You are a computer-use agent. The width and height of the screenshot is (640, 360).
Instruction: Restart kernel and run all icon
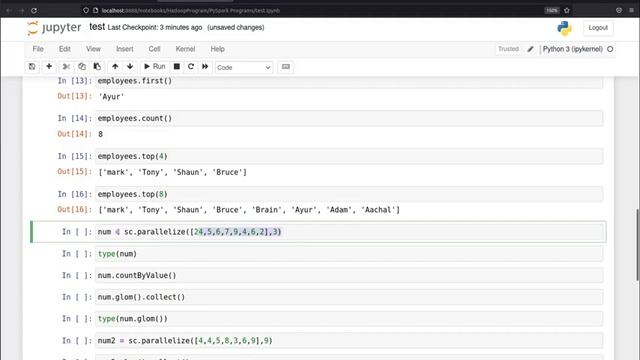(205, 67)
